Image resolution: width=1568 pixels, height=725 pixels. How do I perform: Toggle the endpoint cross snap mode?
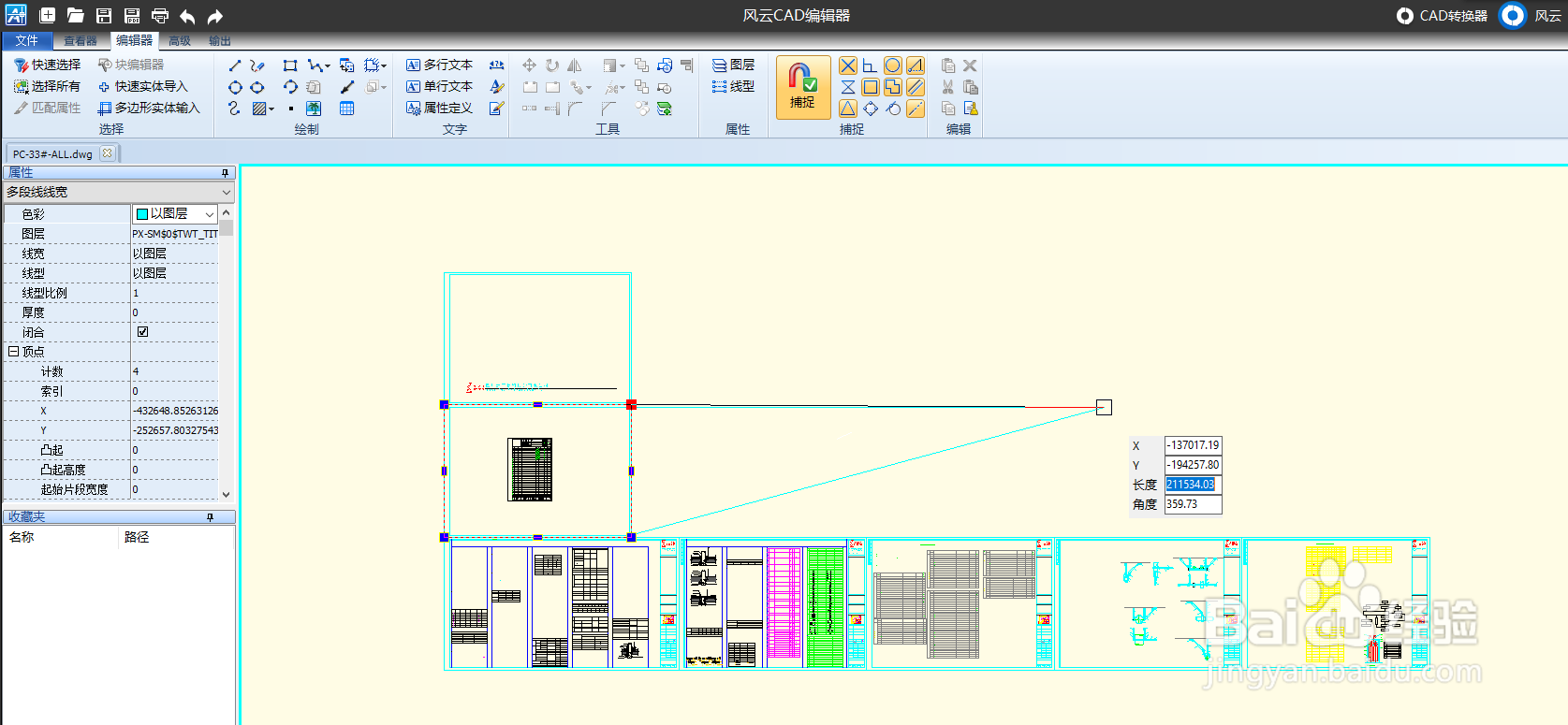(x=848, y=65)
